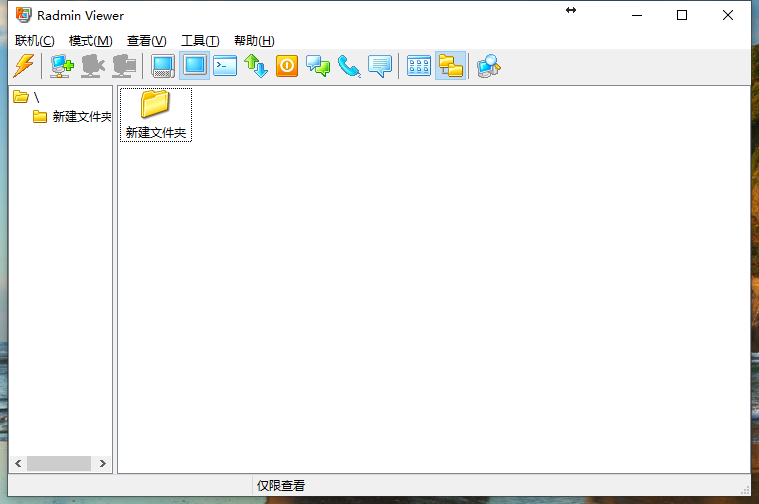The image size is (759, 504).
Task: Select the 新建文件夹 folder in main pane
Action: click(155, 115)
